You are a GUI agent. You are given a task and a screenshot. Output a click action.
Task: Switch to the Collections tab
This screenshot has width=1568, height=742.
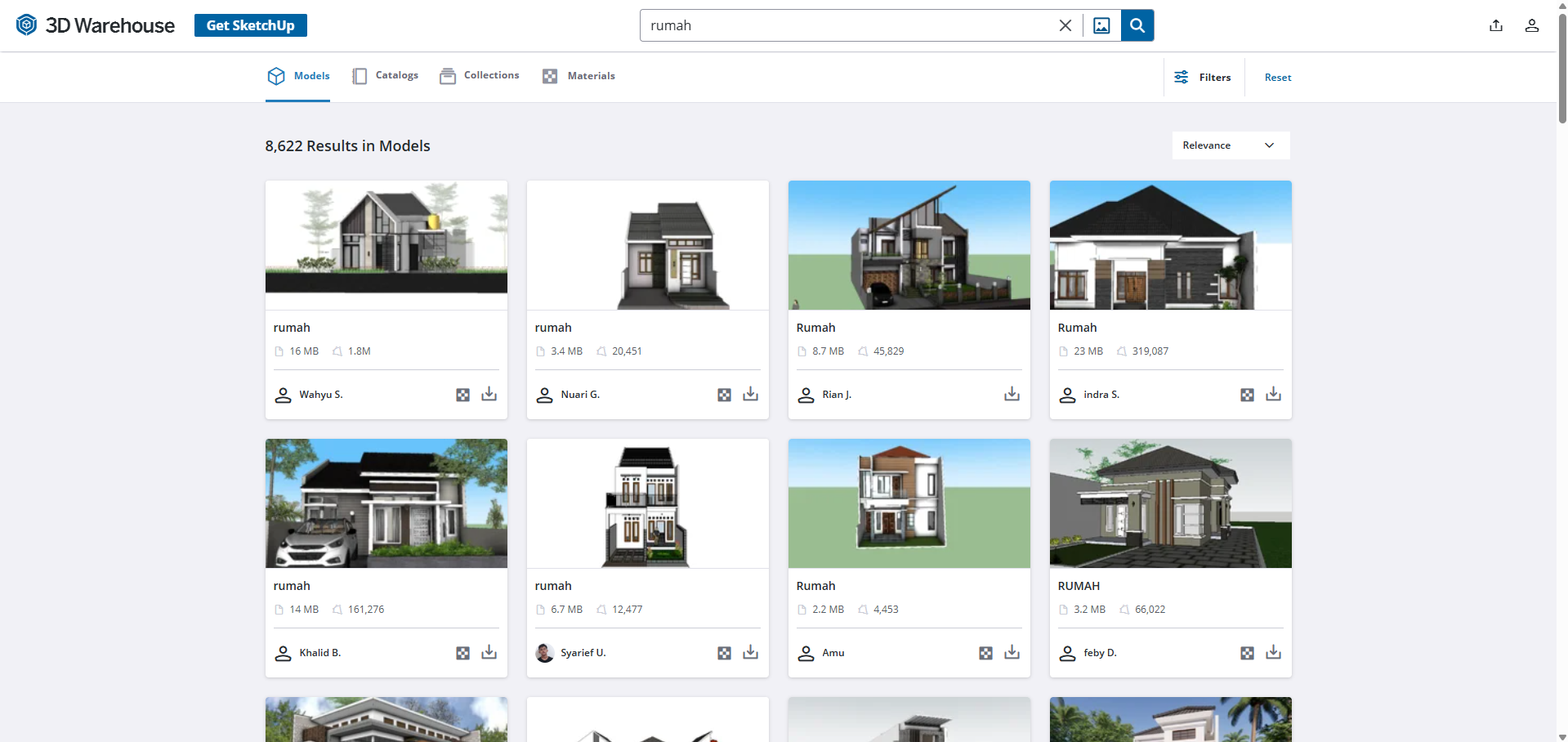(x=480, y=76)
